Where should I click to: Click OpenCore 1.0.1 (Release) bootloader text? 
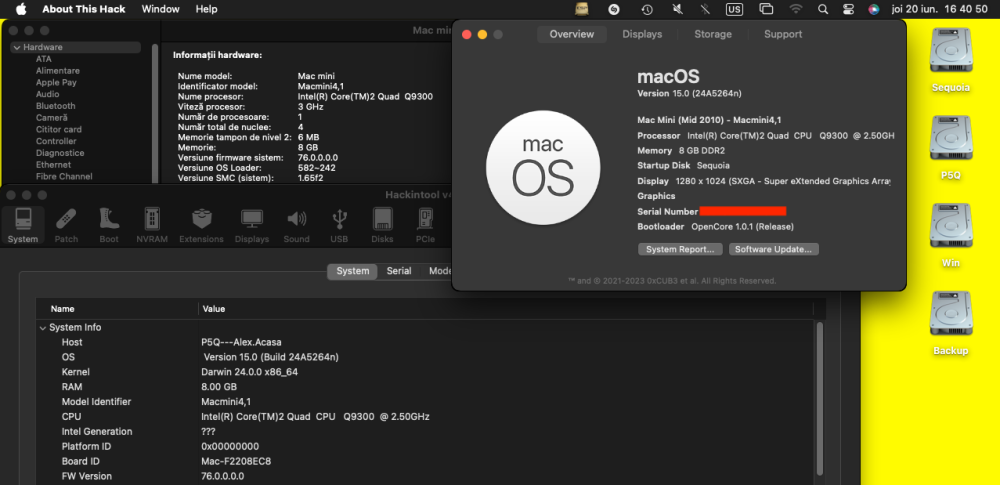(743, 227)
